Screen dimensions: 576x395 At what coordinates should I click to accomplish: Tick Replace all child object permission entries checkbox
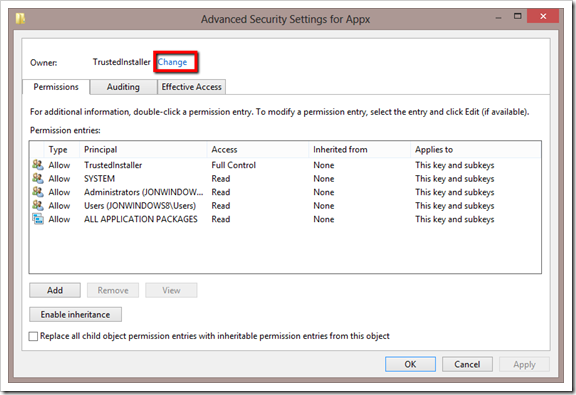point(33,336)
